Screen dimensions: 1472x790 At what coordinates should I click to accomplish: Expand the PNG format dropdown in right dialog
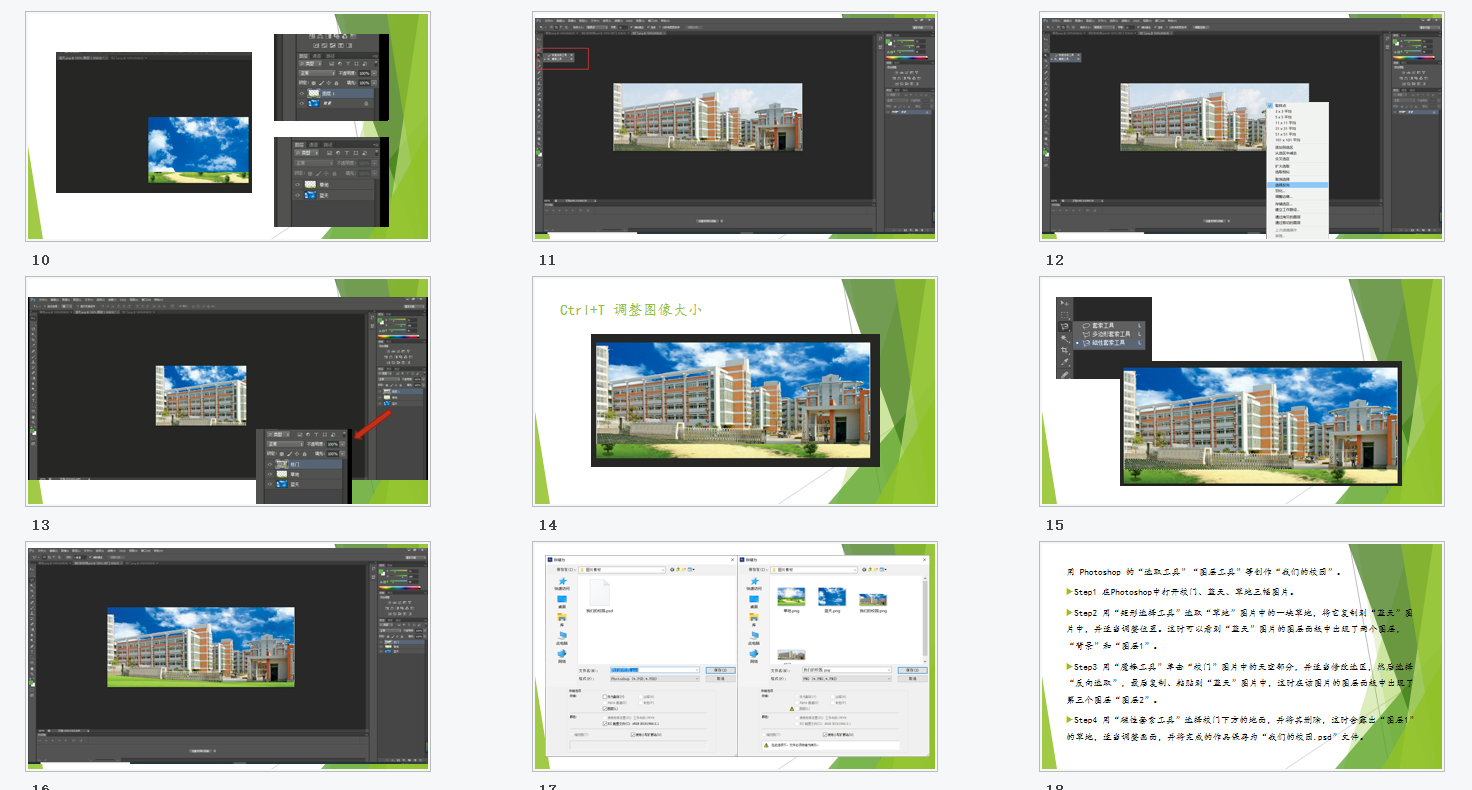(x=845, y=678)
